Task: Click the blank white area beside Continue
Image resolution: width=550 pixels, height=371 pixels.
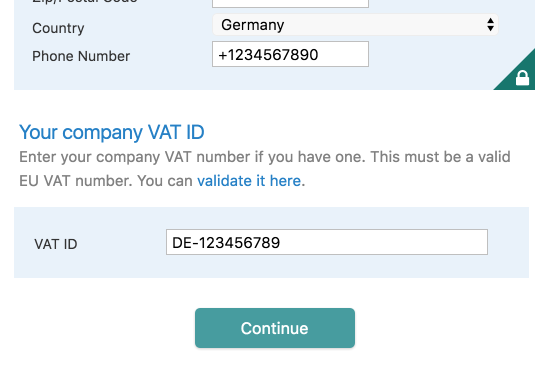Action: click(438, 328)
